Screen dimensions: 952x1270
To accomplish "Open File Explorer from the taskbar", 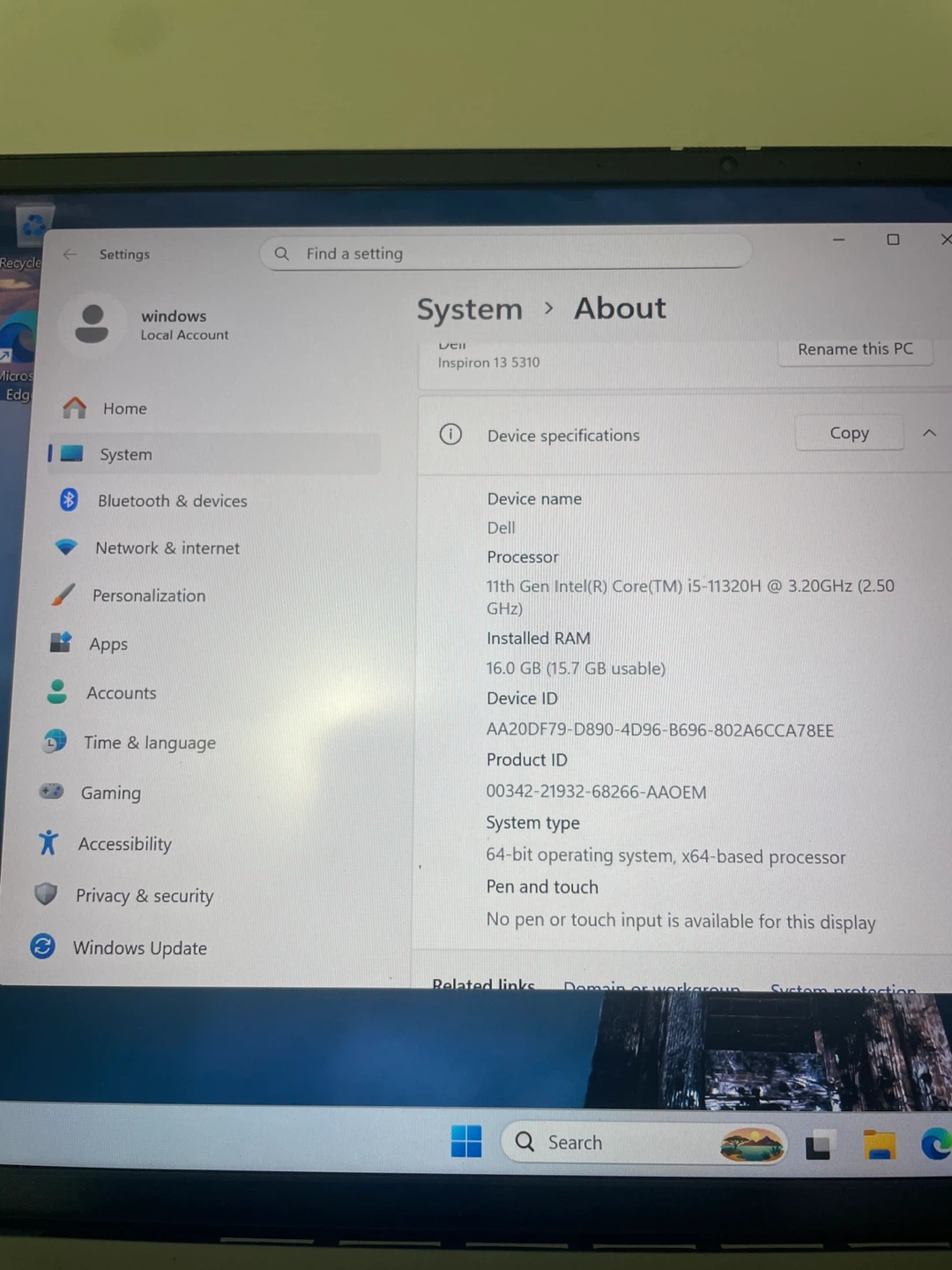I will point(880,1144).
